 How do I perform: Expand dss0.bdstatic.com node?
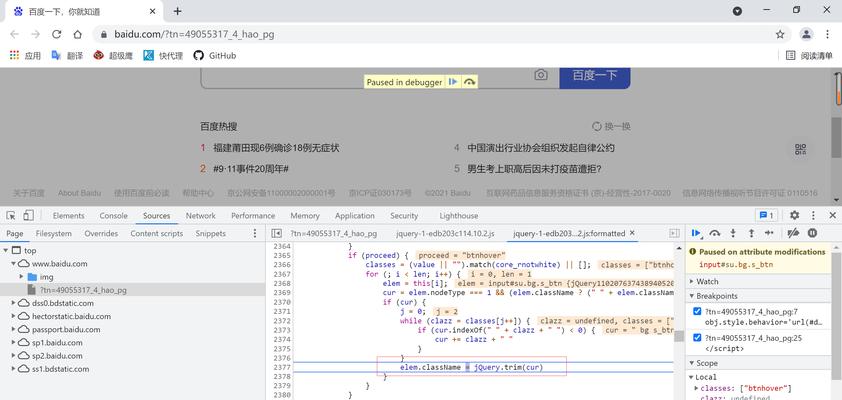point(13,303)
